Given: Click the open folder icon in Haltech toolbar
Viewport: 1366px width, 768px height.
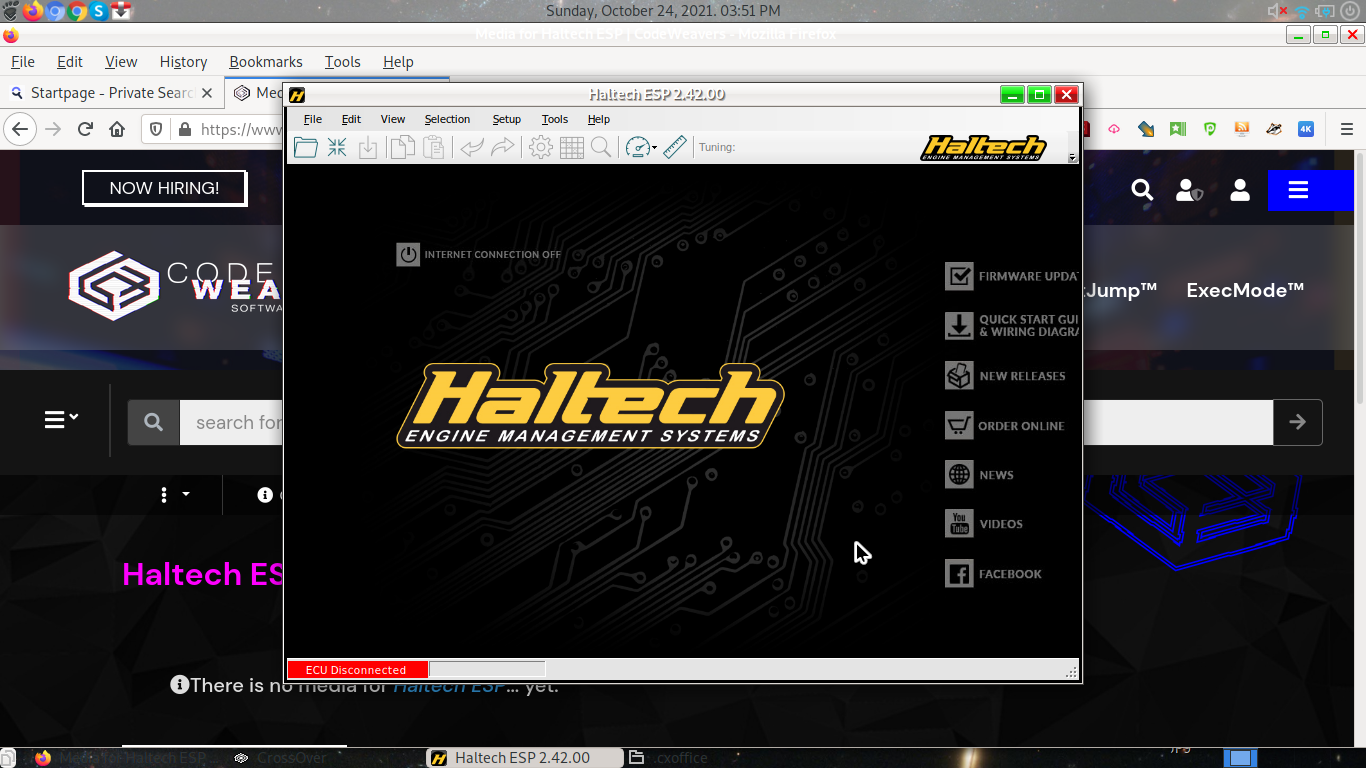Looking at the screenshot, I should coord(306,148).
